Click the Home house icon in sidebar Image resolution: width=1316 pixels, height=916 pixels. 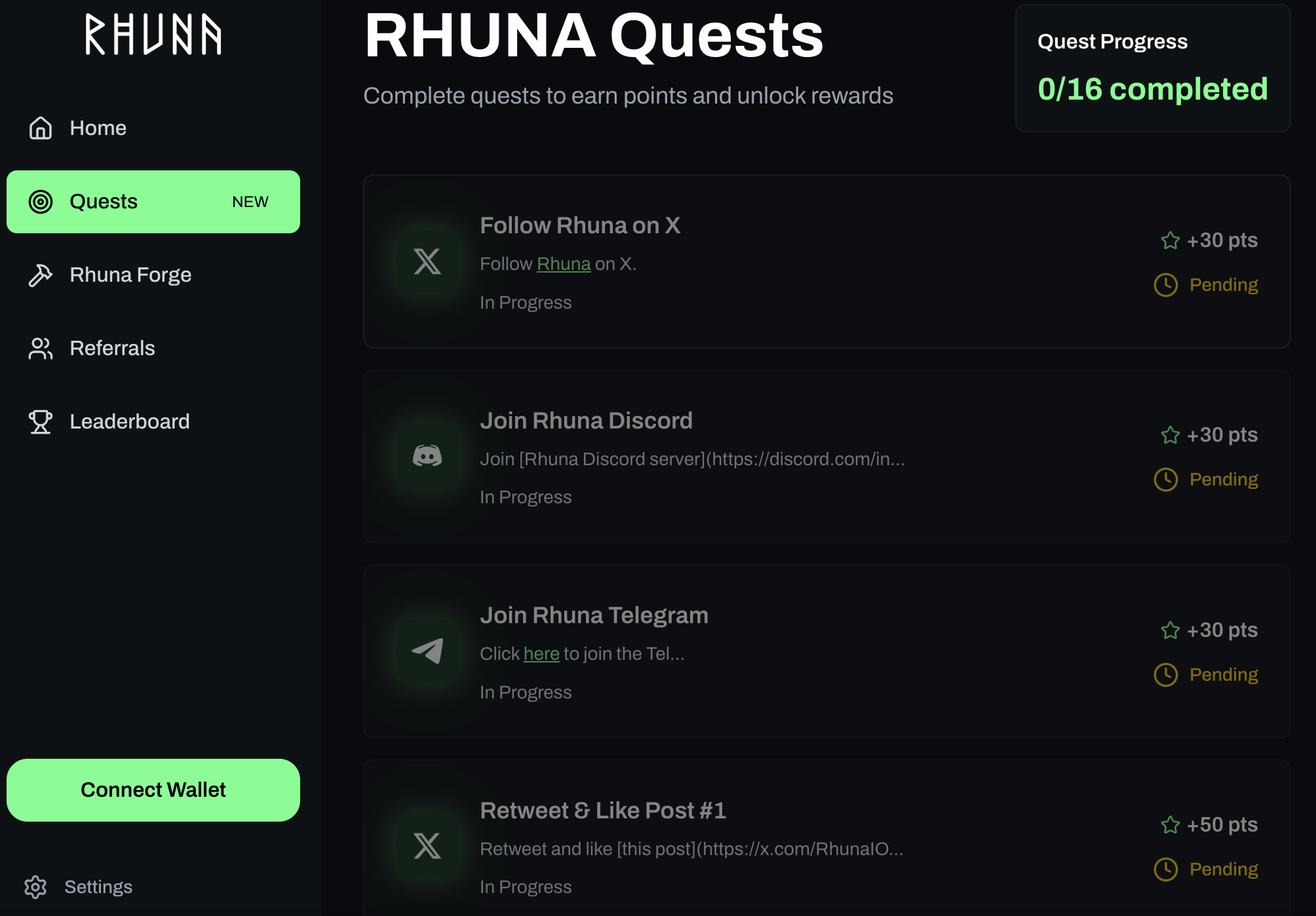pyautogui.click(x=41, y=128)
